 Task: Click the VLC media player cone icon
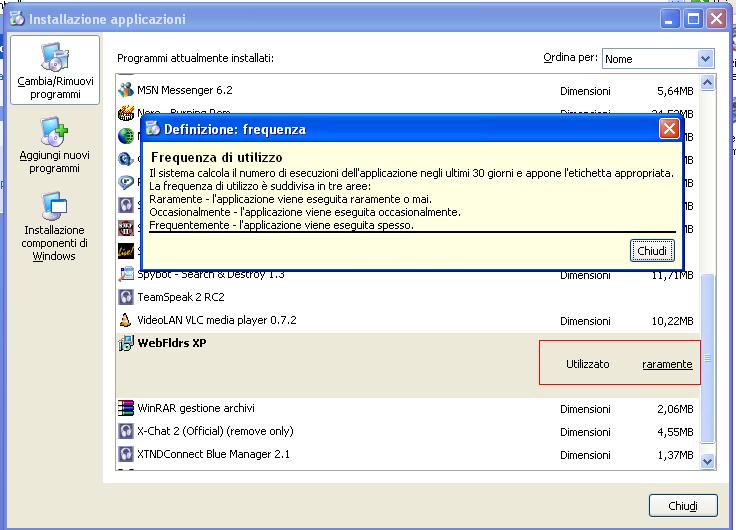(x=125, y=320)
